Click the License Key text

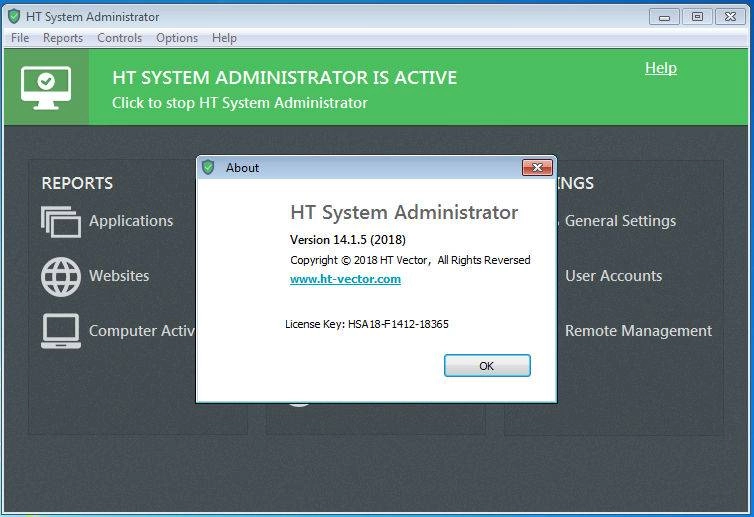click(x=366, y=324)
